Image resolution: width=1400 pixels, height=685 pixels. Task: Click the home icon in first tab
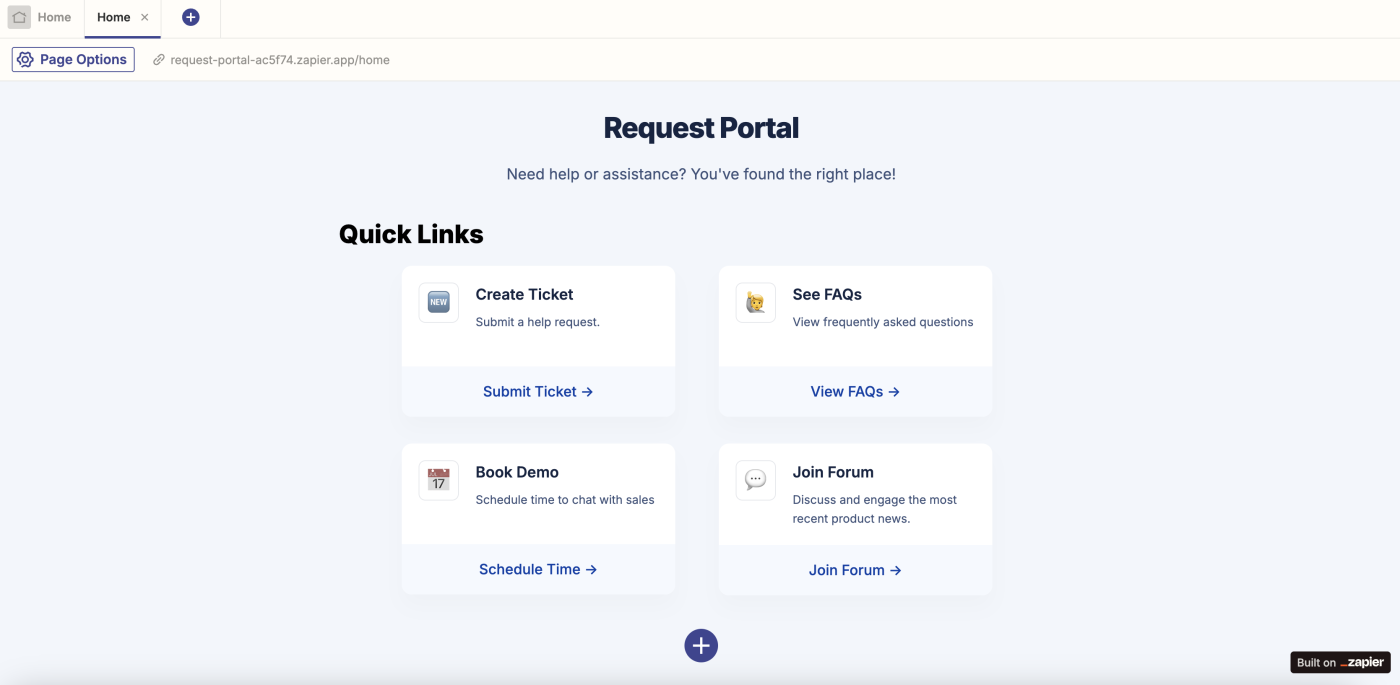[x=19, y=17]
